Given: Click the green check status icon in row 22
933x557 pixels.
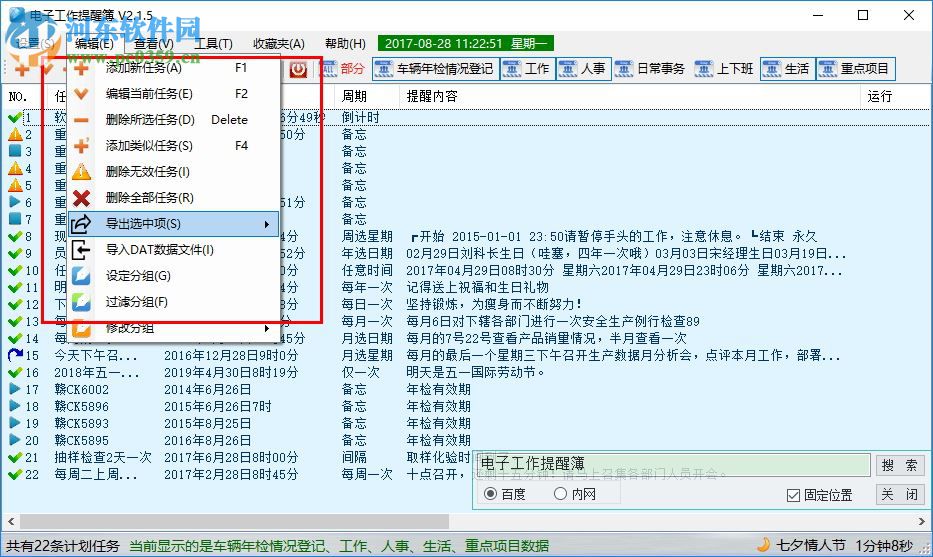Looking at the screenshot, I should [15, 475].
